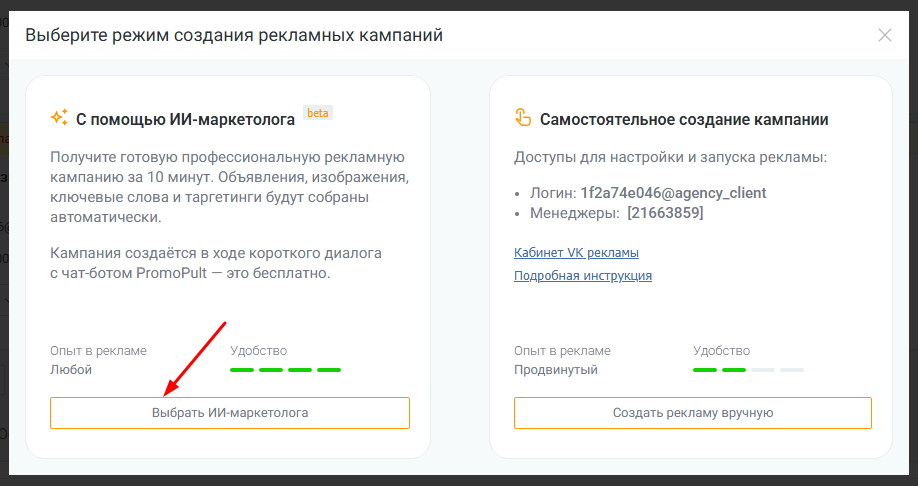918x486 pixels.
Task: Click the hand pointer icon beside Самостоятельное создание
Action: [x=523, y=118]
